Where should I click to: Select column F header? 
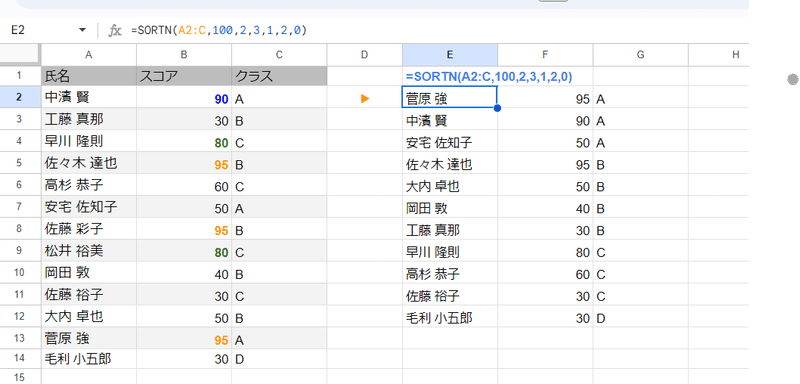[545, 55]
